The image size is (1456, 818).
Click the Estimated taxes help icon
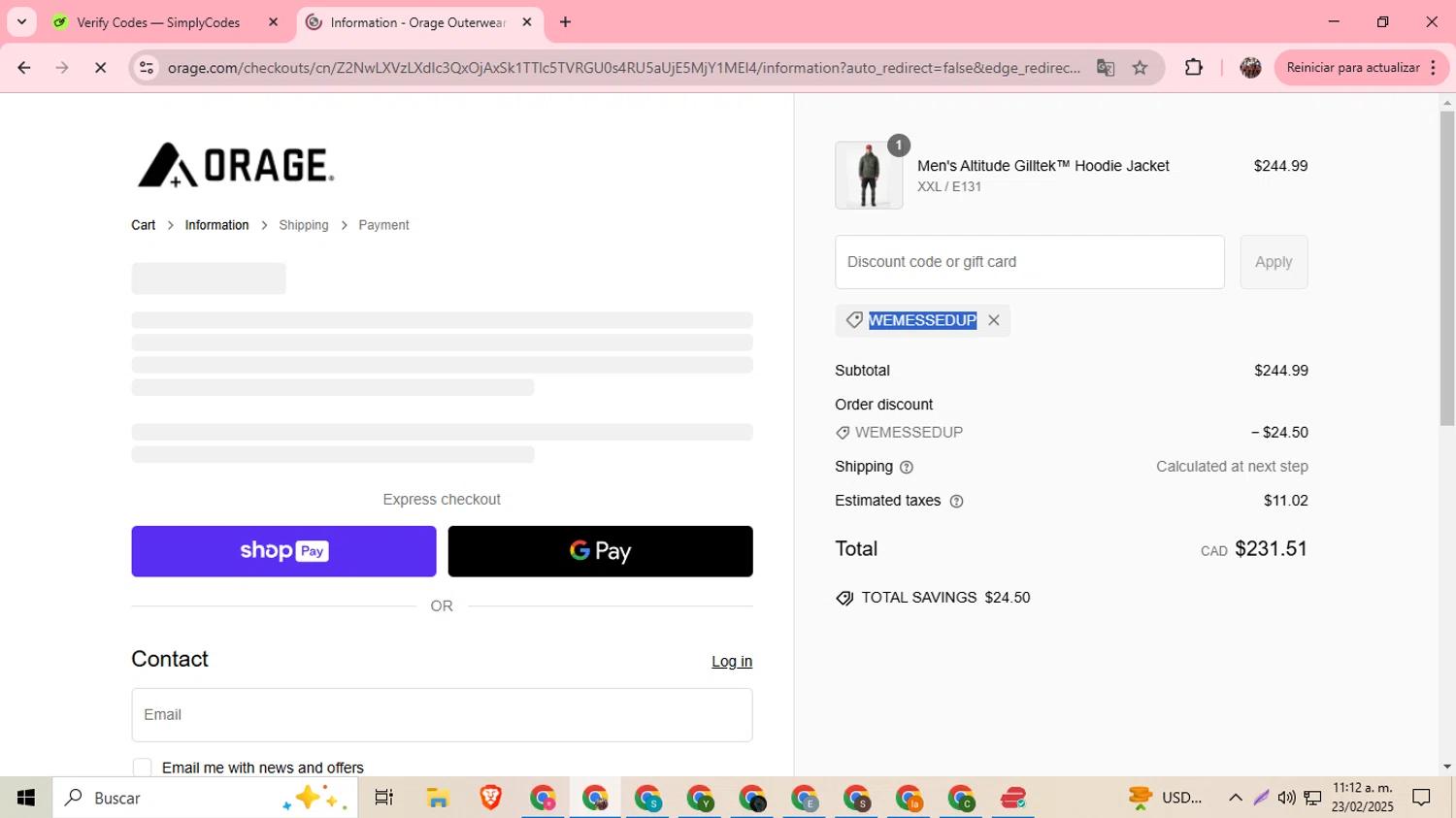(956, 502)
